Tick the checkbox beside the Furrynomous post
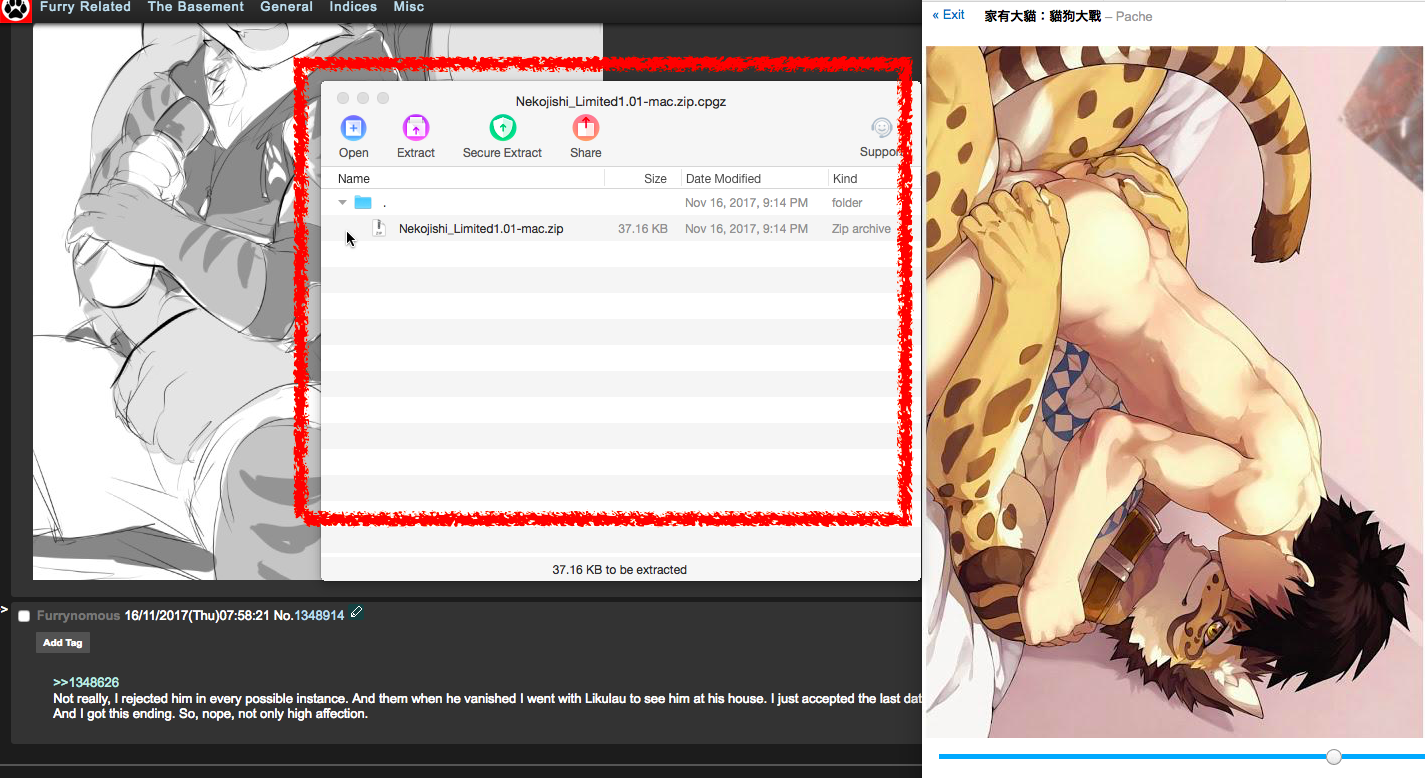Screen dimensions: 1425x778 [x=24, y=616]
